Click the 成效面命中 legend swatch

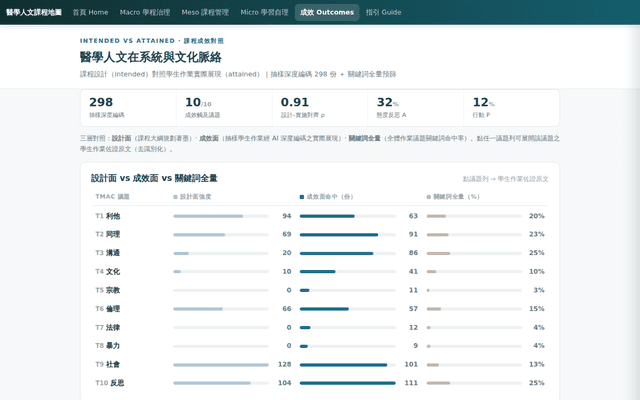click(302, 197)
